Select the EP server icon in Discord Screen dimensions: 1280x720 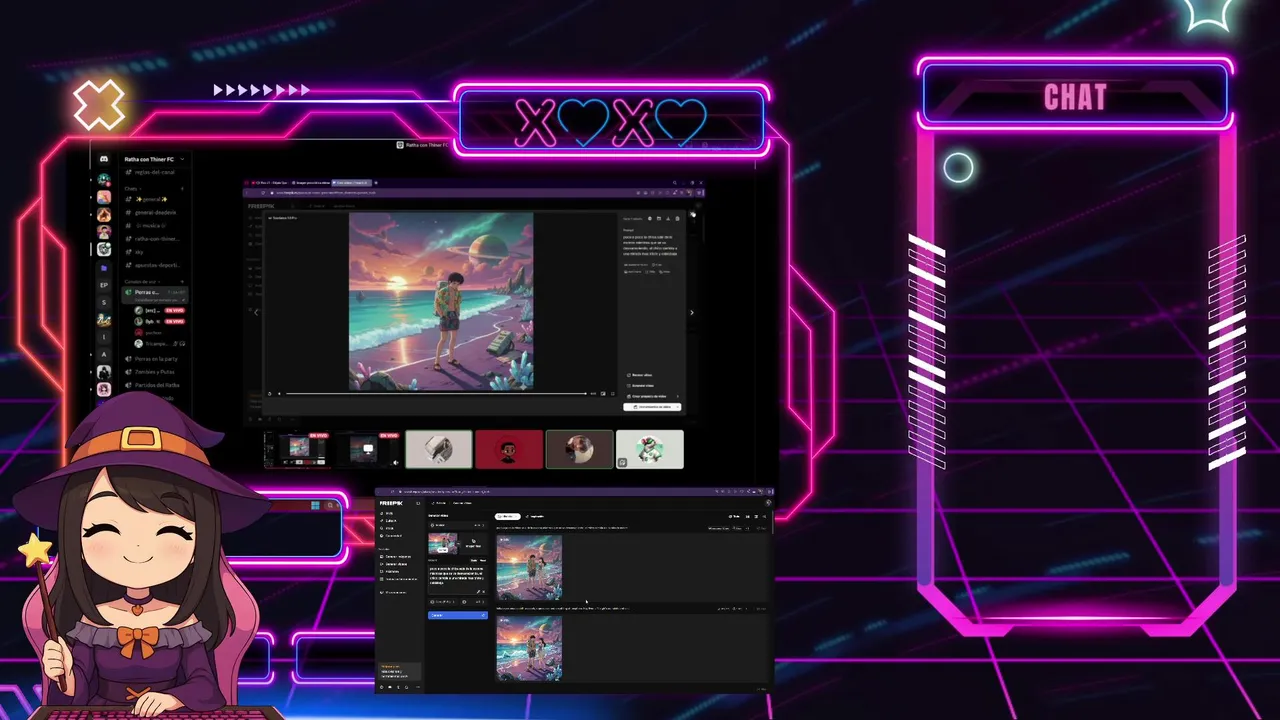coord(104,285)
